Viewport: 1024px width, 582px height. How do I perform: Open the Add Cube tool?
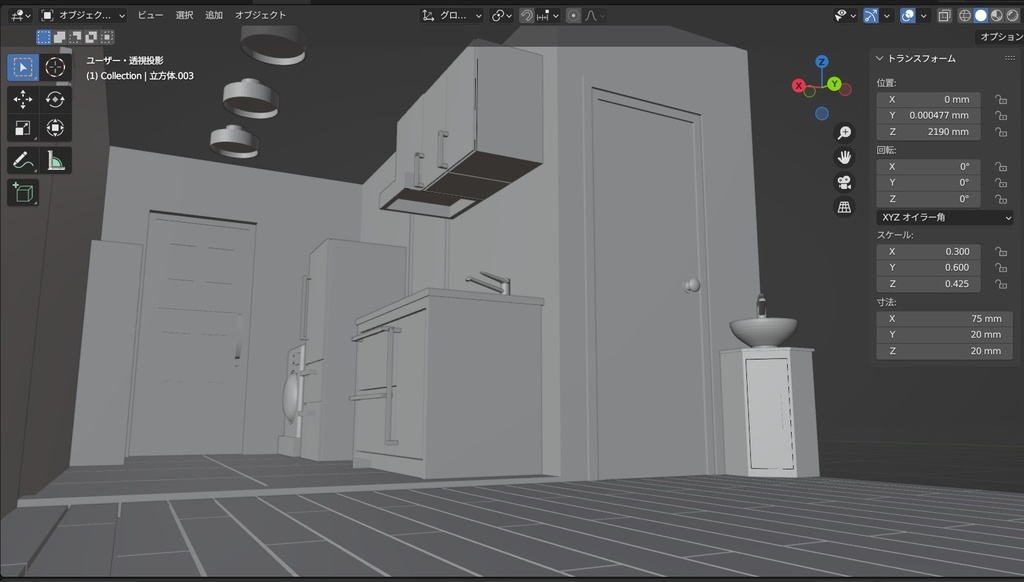(22, 193)
